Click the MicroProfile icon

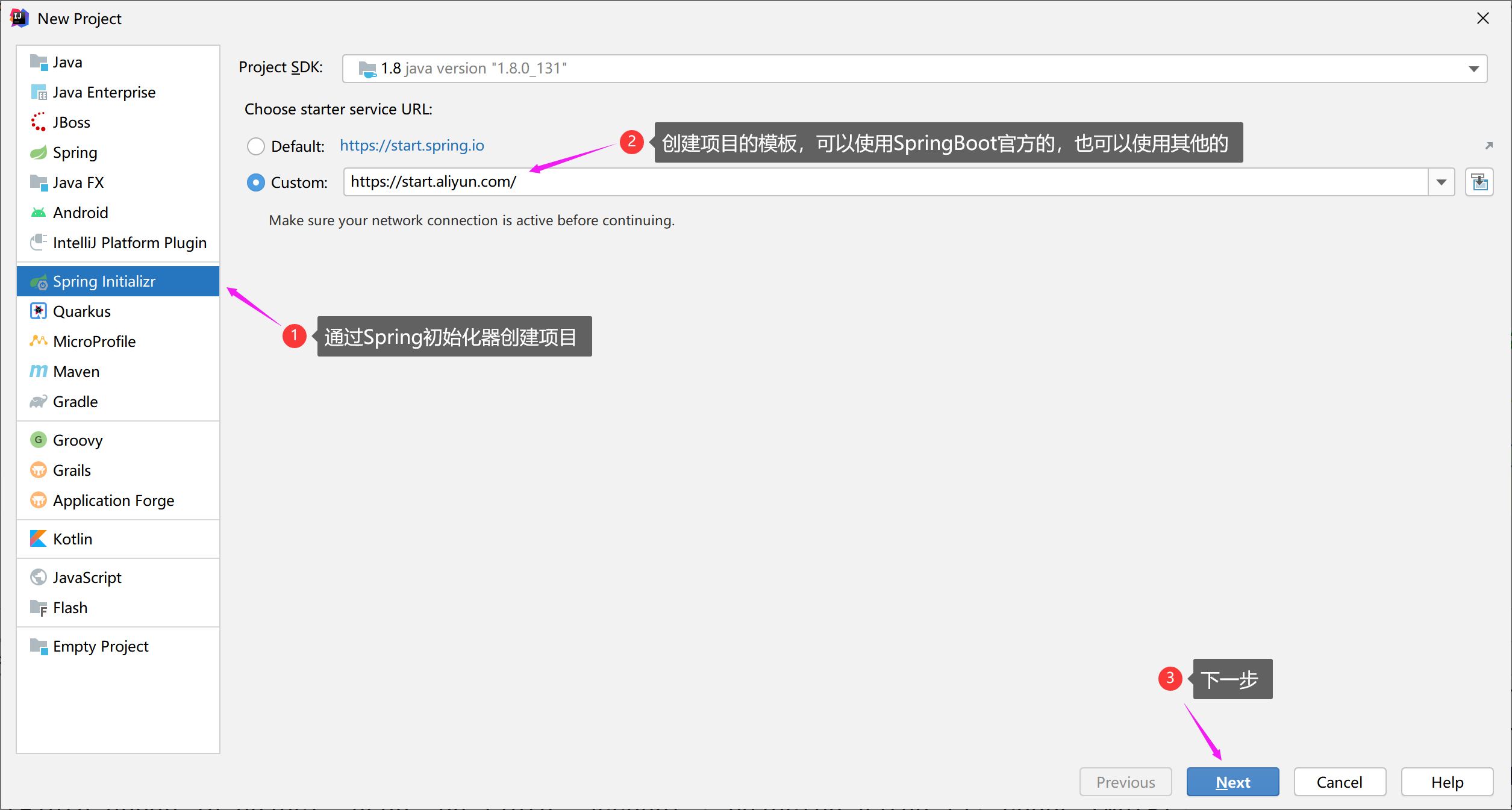[39, 341]
